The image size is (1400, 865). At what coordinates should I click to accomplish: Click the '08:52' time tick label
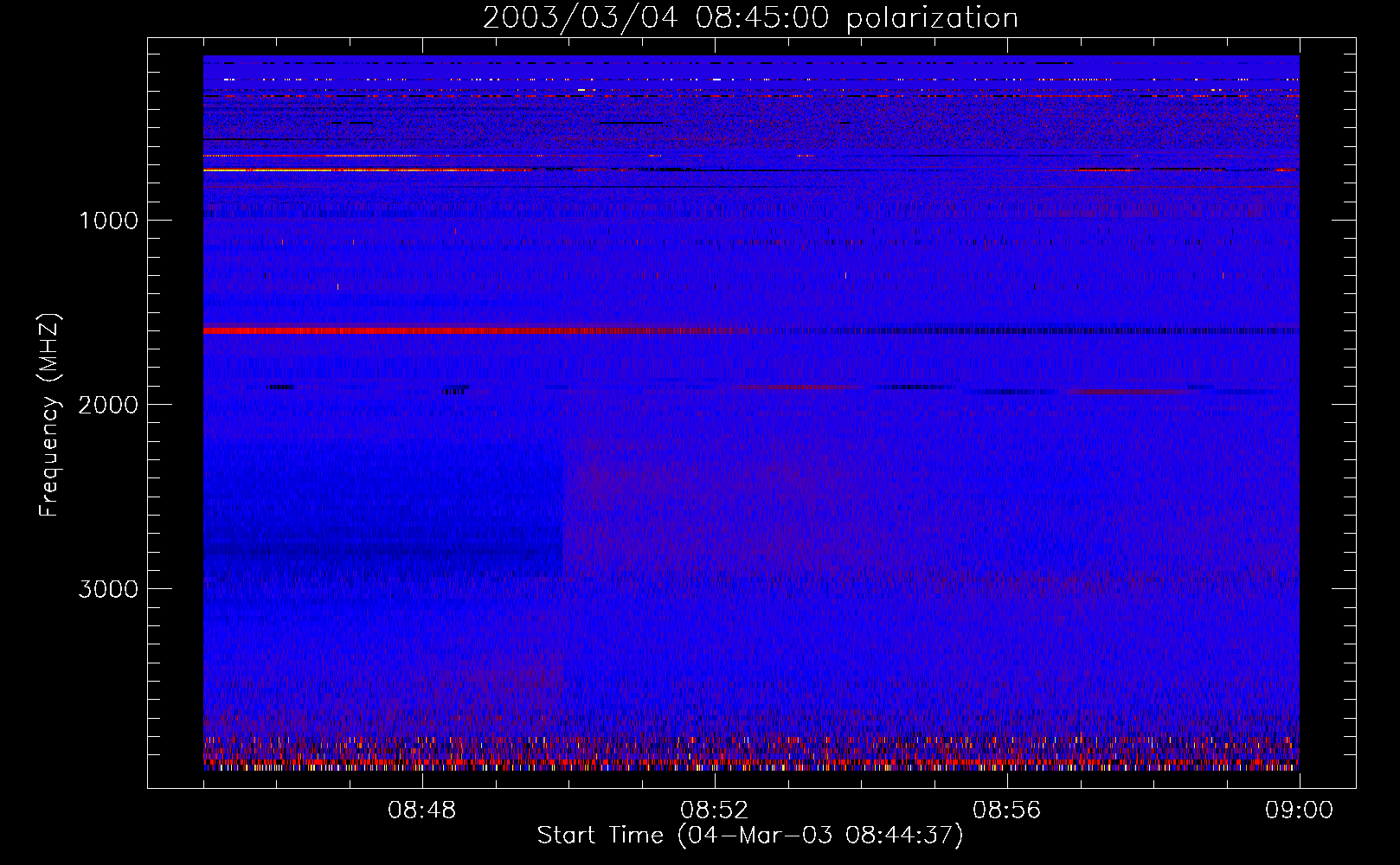[715, 811]
